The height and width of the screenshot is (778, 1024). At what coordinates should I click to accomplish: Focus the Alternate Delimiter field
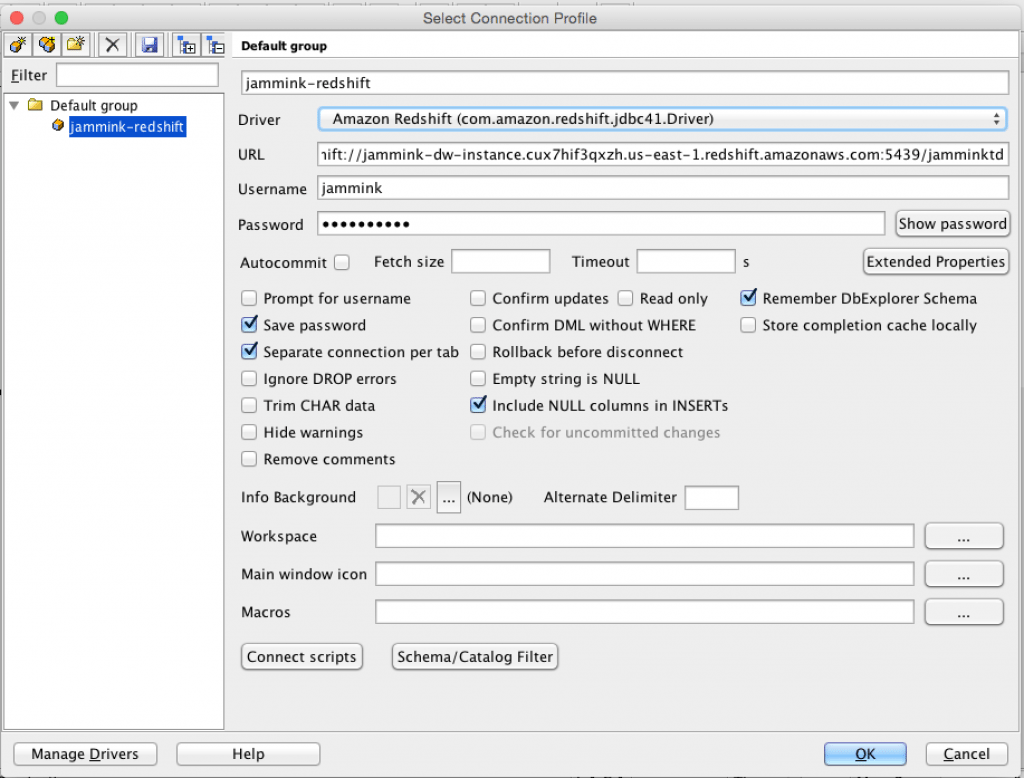[712, 498]
